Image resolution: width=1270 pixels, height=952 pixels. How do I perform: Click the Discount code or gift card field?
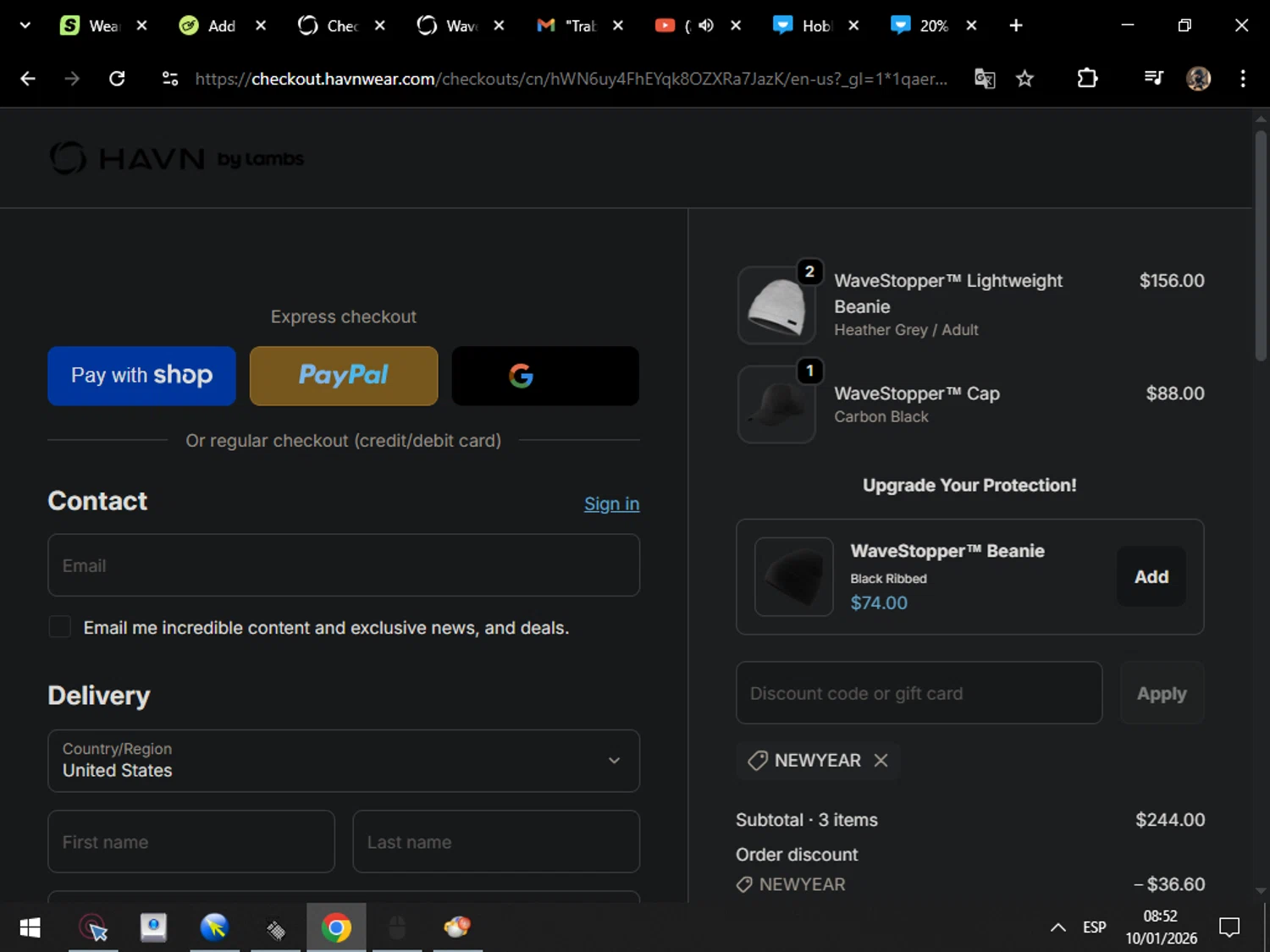coord(919,693)
